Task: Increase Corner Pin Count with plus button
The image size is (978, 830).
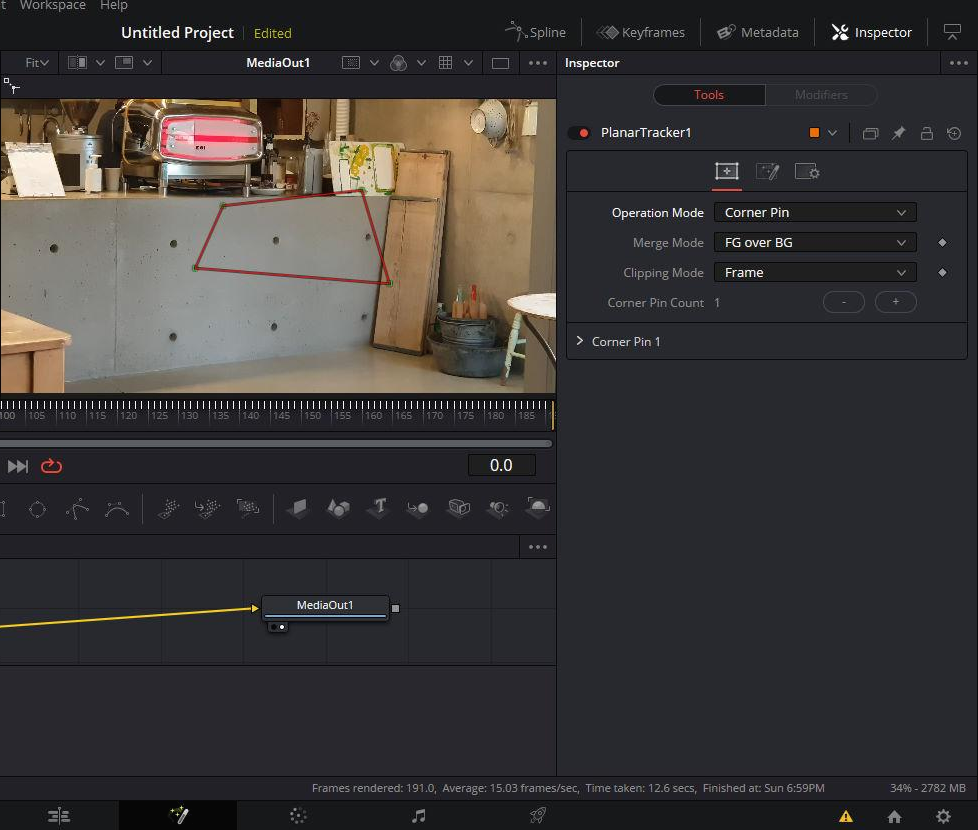Action: (895, 302)
